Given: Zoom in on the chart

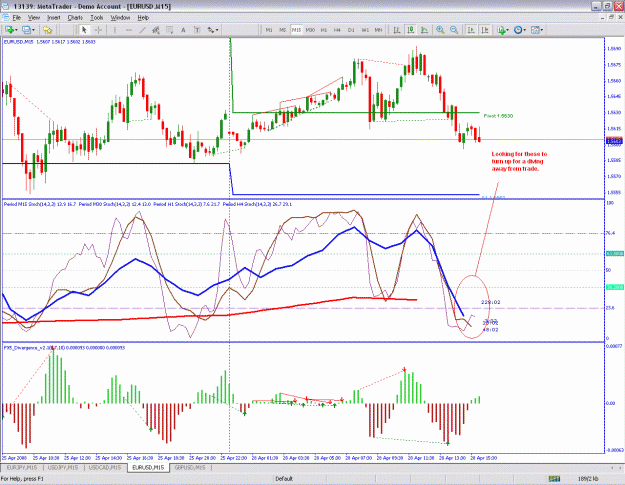Looking at the screenshot, I should (x=440, y=30).
